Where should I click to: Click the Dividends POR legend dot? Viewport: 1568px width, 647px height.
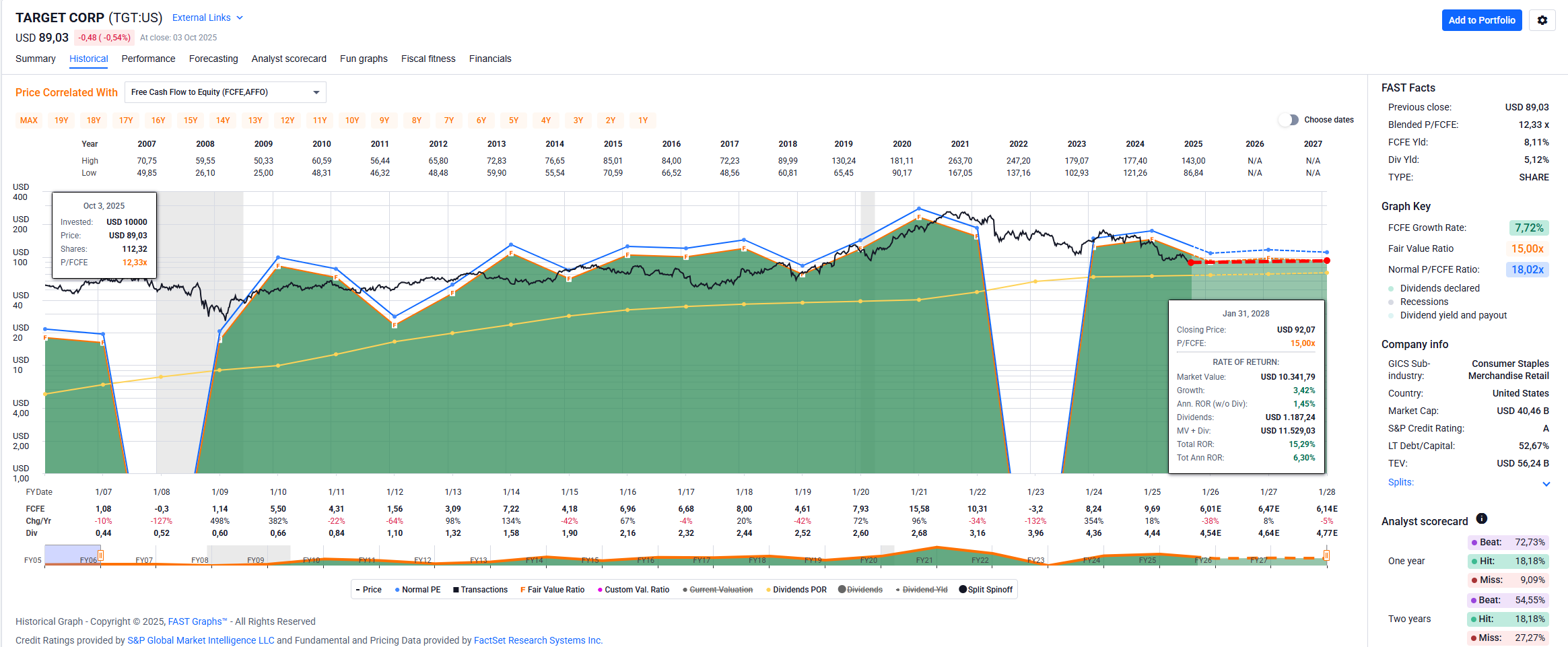pyautogui.click(x=768, y=590)
